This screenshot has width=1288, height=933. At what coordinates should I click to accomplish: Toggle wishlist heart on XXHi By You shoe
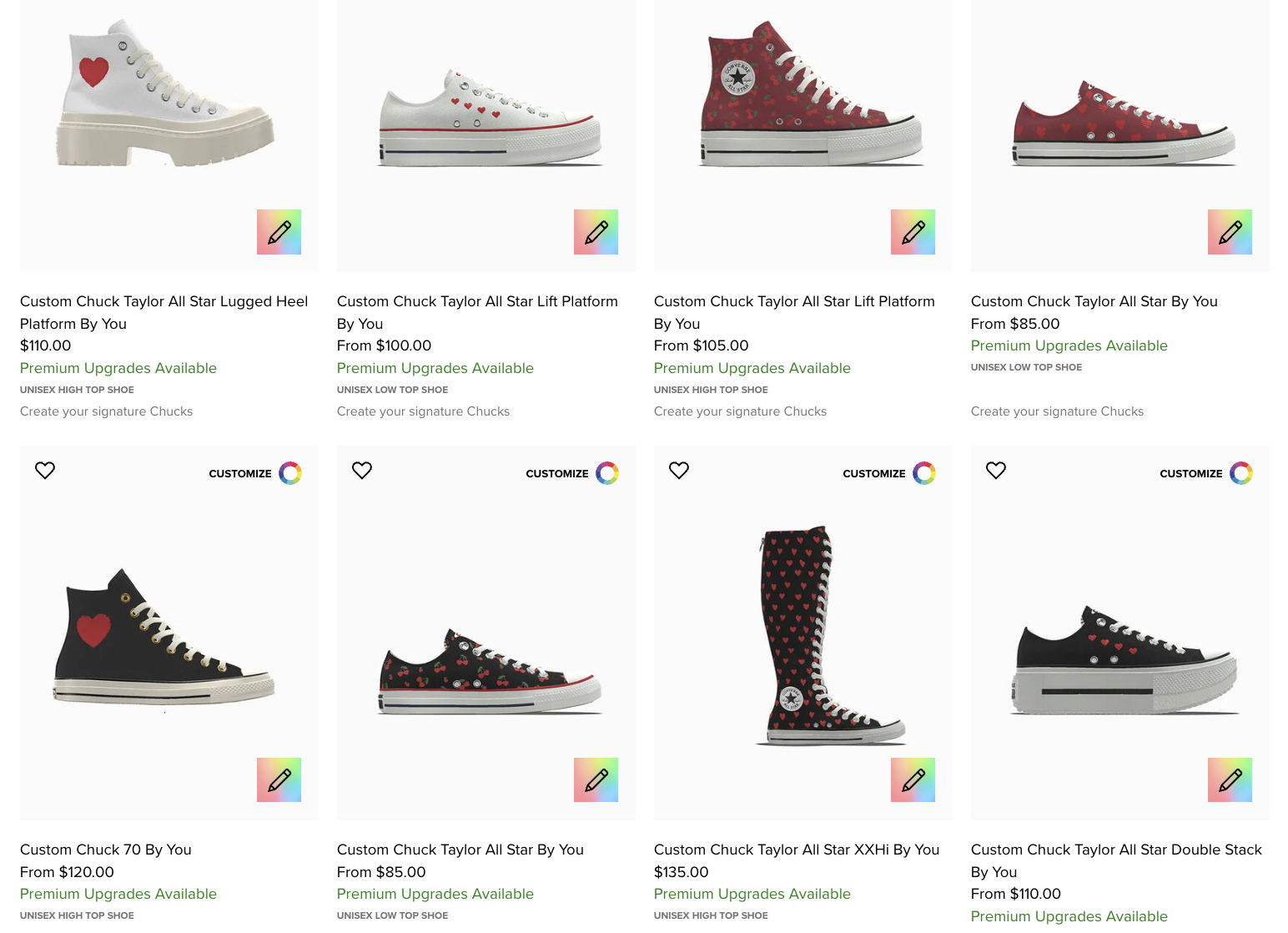[679, 471]
